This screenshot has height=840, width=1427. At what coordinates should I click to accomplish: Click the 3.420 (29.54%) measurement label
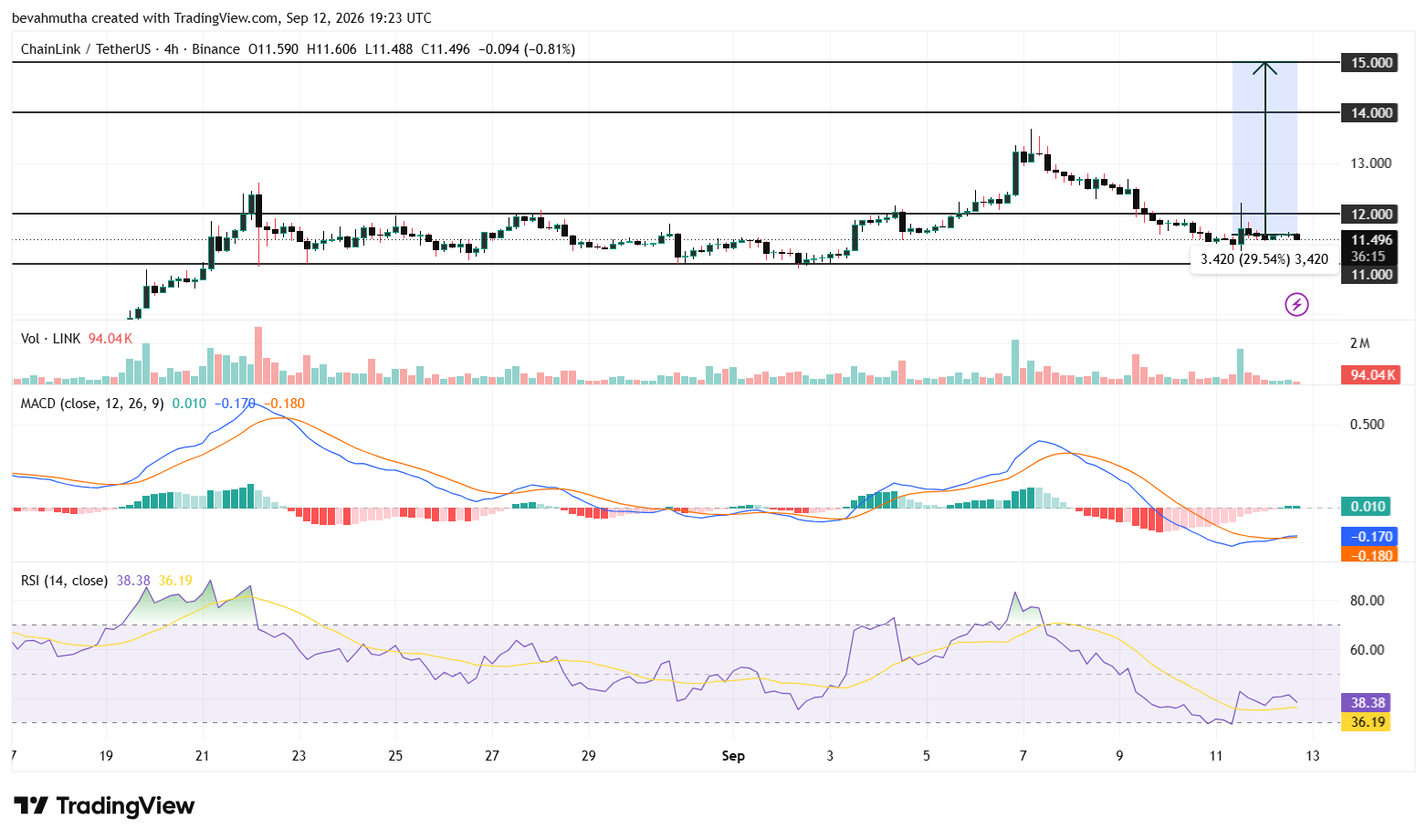(1264, 259)
